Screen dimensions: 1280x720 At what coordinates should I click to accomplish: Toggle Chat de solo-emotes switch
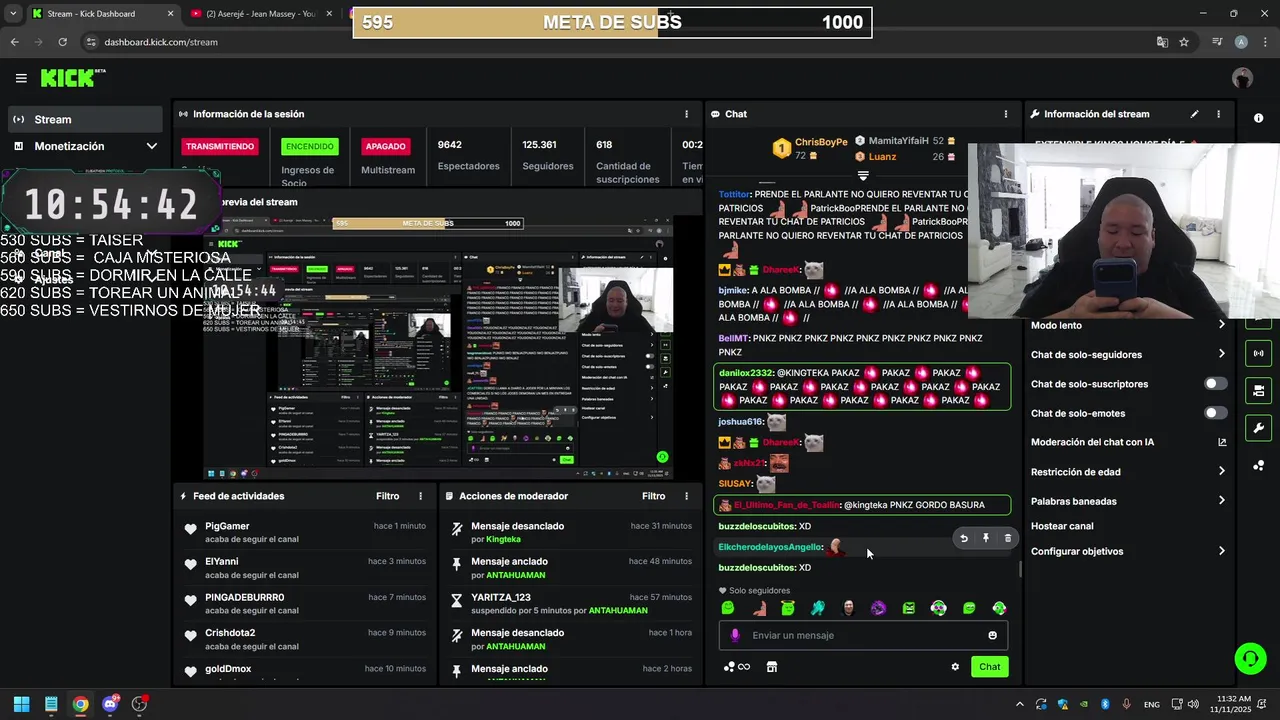point(1215,413)
